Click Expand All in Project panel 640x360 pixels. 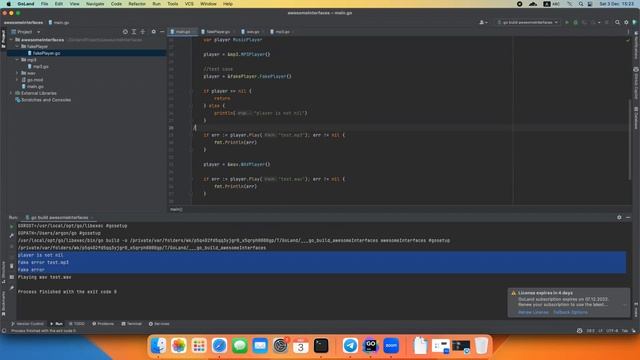pyautogui.click(x=134, y=32)
